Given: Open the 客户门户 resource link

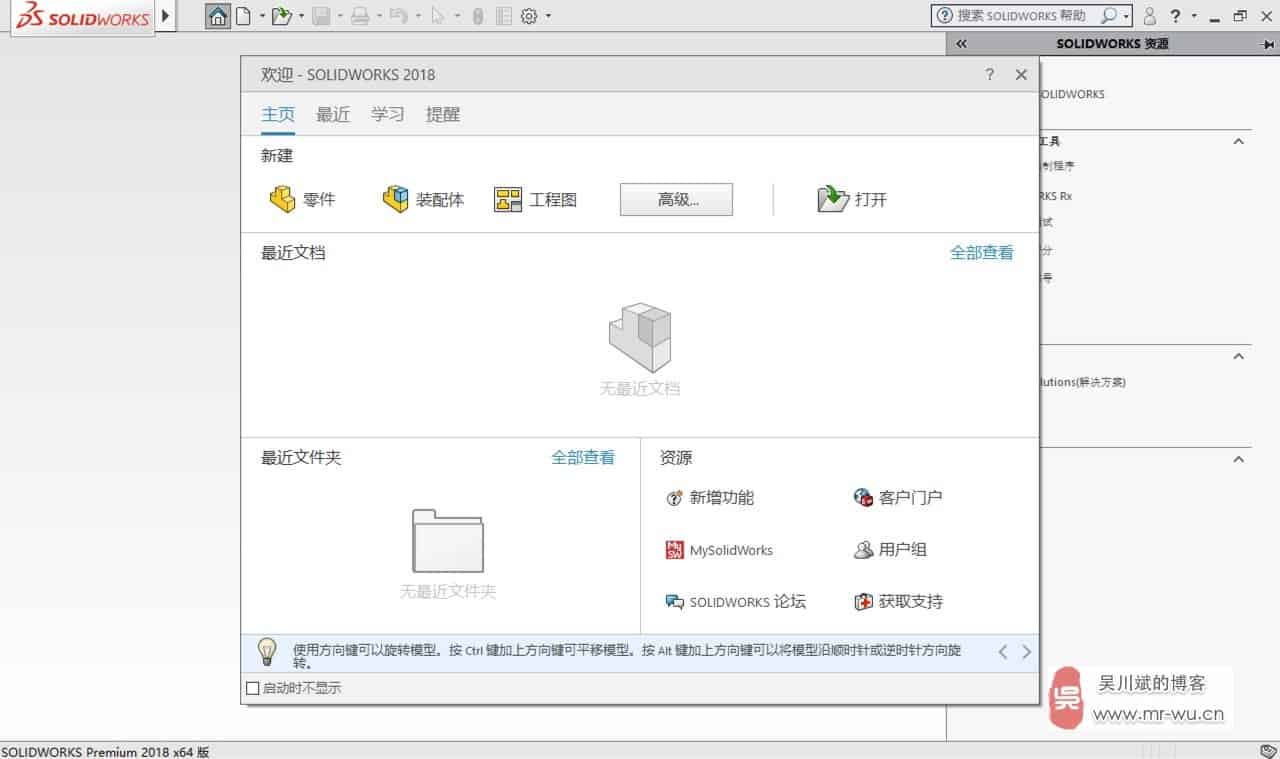Looking at the screenshot, I should click(x=898, y=497).
